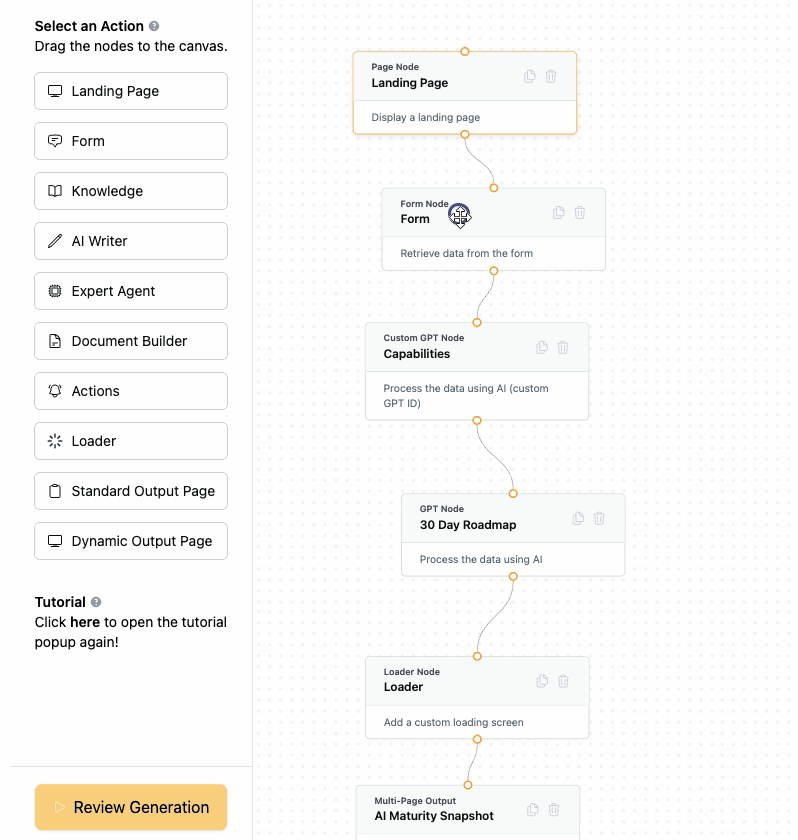798x840 pixels.
Task: Pick the Expert Agent action
Action: click(x=131, y=291)
